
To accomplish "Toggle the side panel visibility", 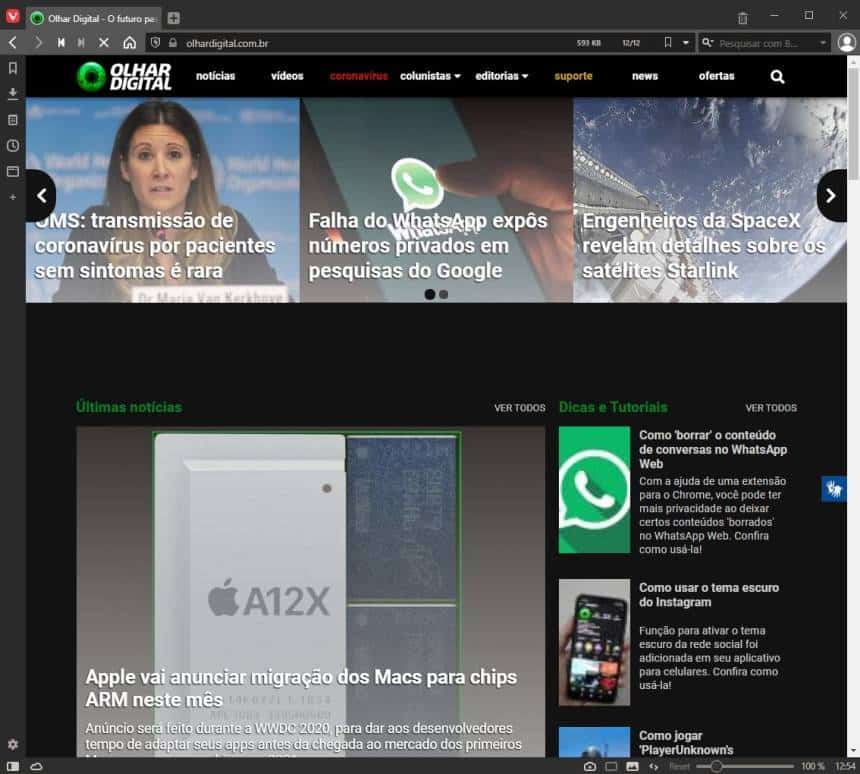I will (x=13, y=766).
